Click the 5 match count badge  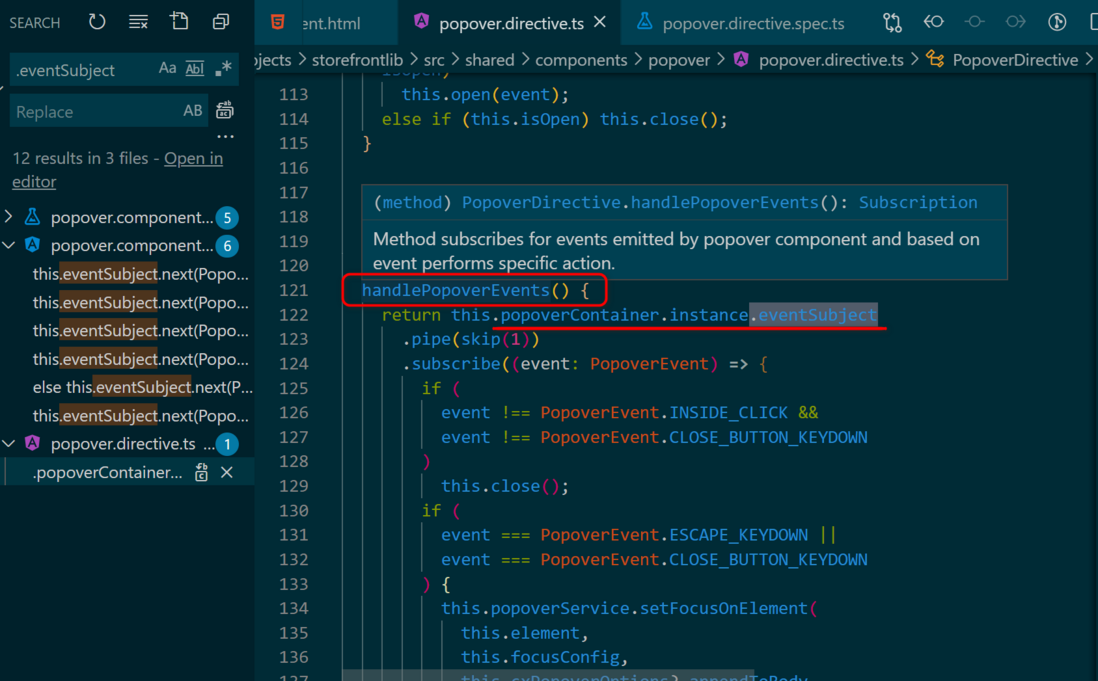pos(227,218)
